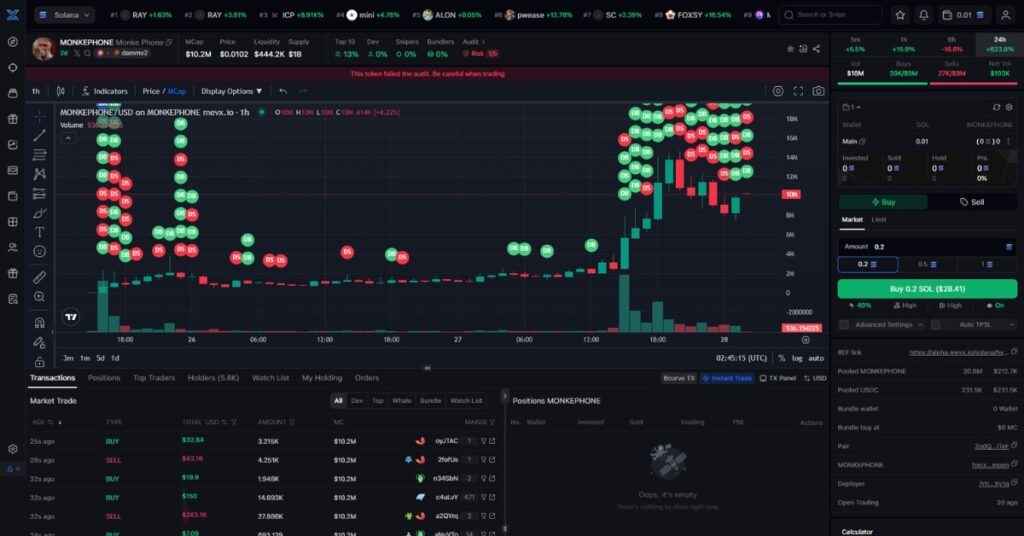Toggle the TX Panel option
This screenshot has height=536, width=1024.
(x=778, y=378)
